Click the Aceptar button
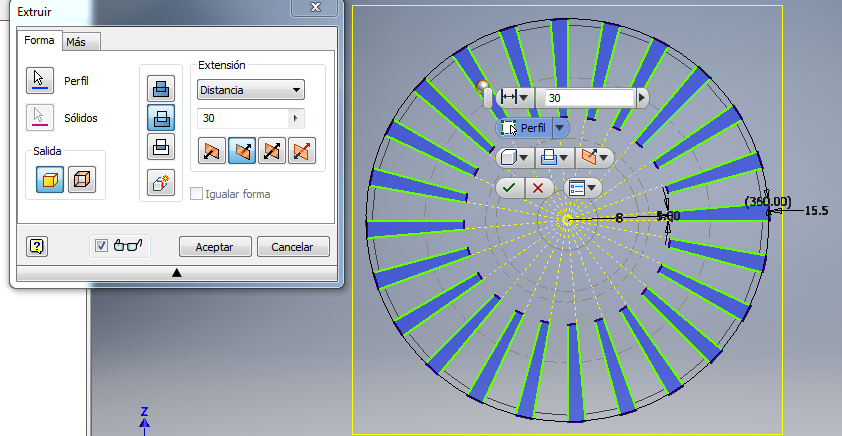Viewport: 842px width, 436px height. (215, 247)
